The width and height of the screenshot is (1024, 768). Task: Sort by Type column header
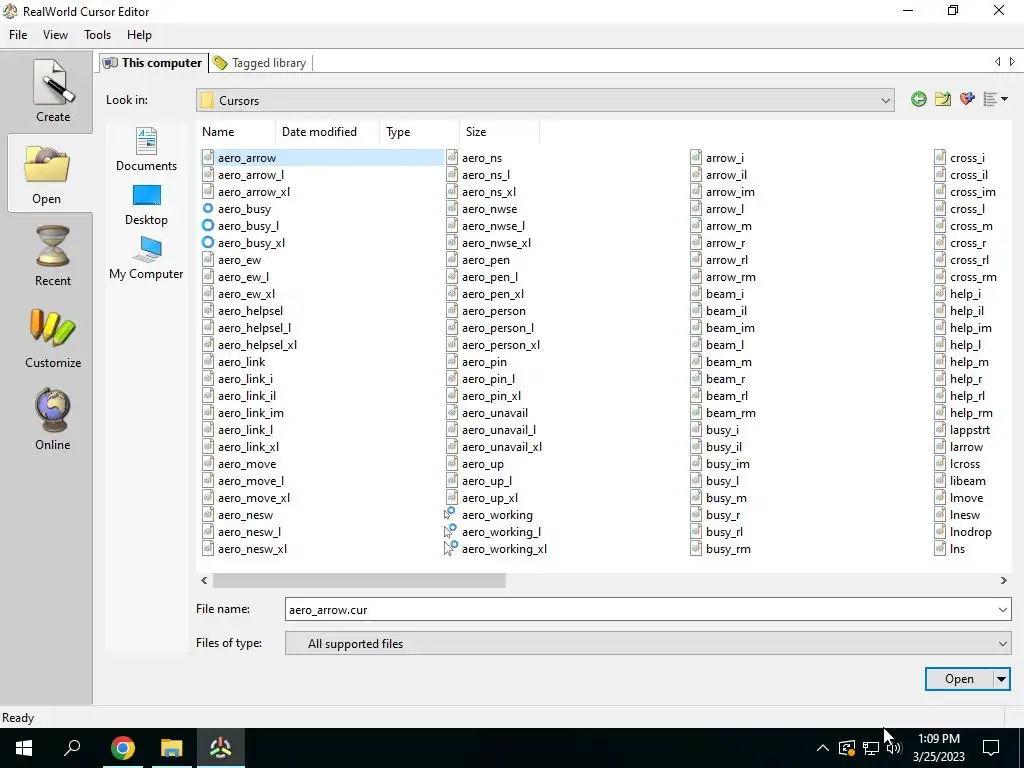419,131
